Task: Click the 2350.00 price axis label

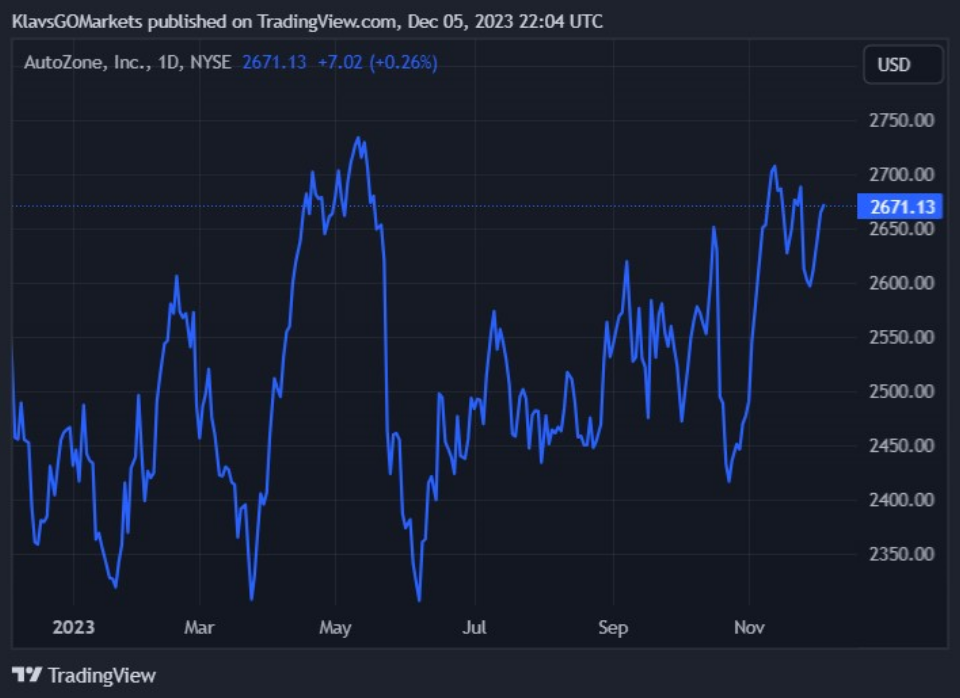Action: [901, 554]
